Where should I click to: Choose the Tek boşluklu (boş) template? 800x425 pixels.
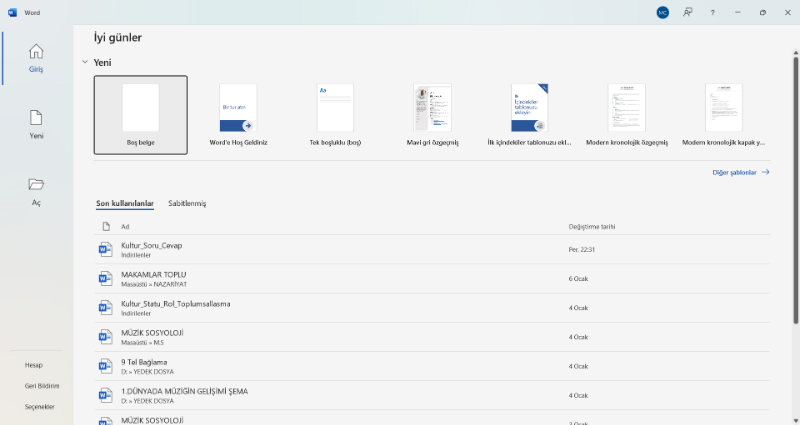[335, 115]
